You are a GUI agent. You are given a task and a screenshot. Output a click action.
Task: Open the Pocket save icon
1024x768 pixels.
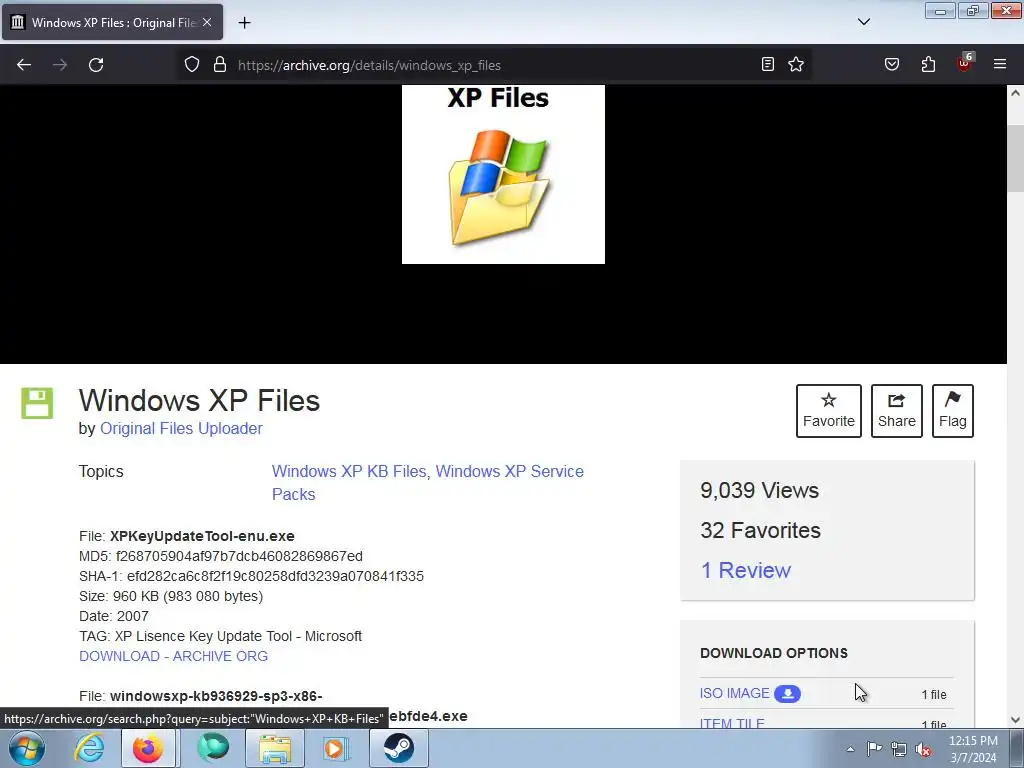click(x=891, y=64)
